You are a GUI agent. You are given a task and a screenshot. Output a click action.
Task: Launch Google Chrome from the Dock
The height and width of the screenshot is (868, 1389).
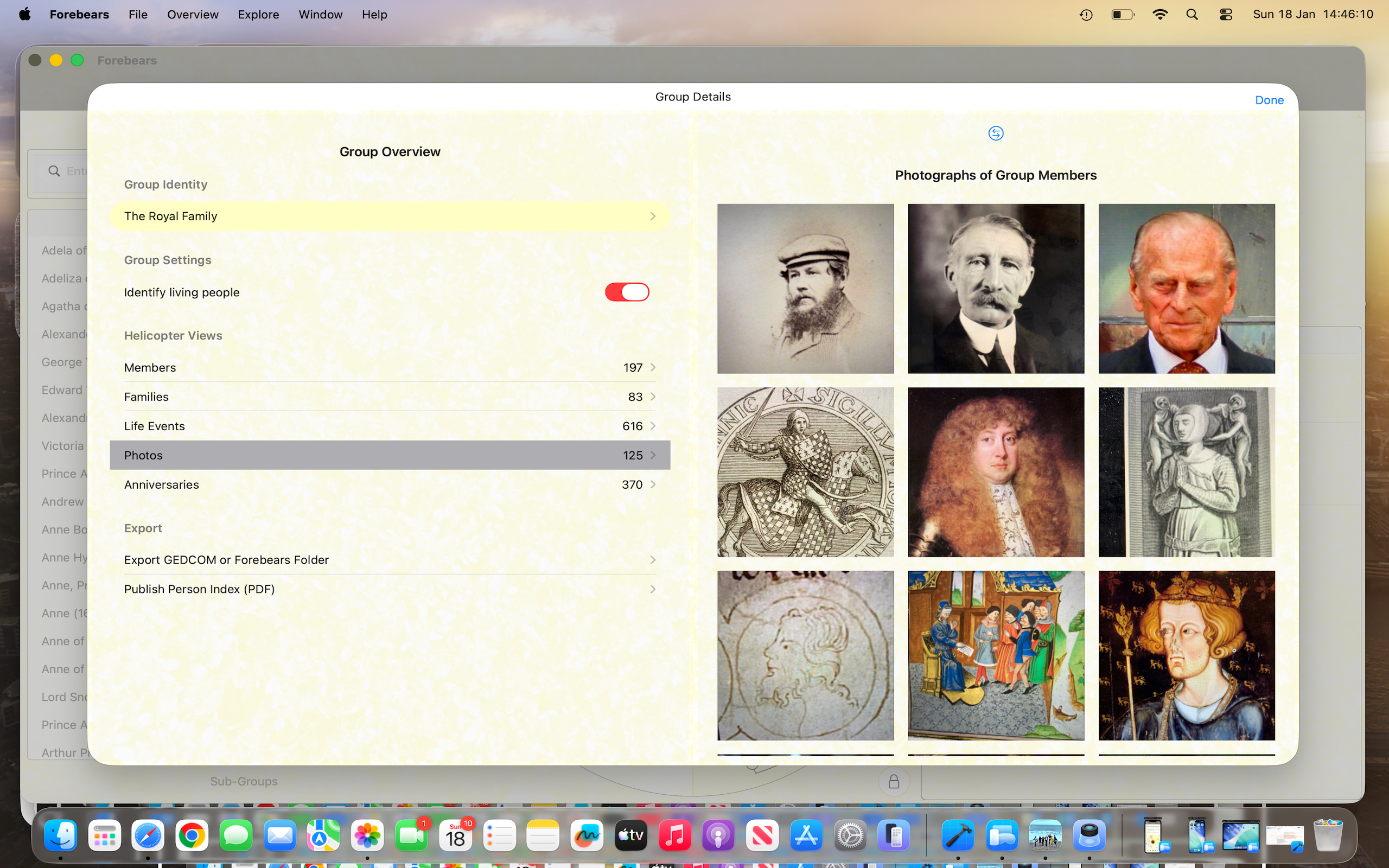point(192,835)
